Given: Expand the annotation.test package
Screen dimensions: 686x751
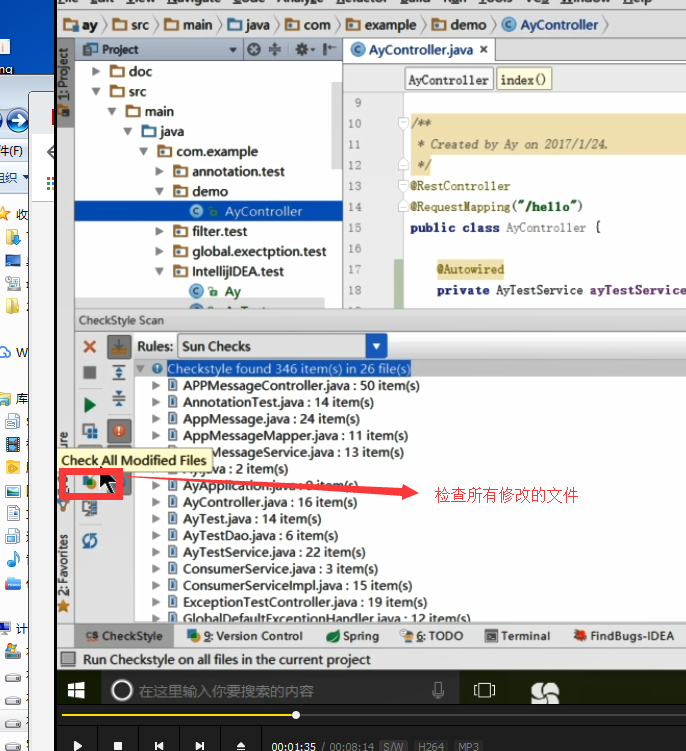Looking at the screenshot, I should coord(160,171).
